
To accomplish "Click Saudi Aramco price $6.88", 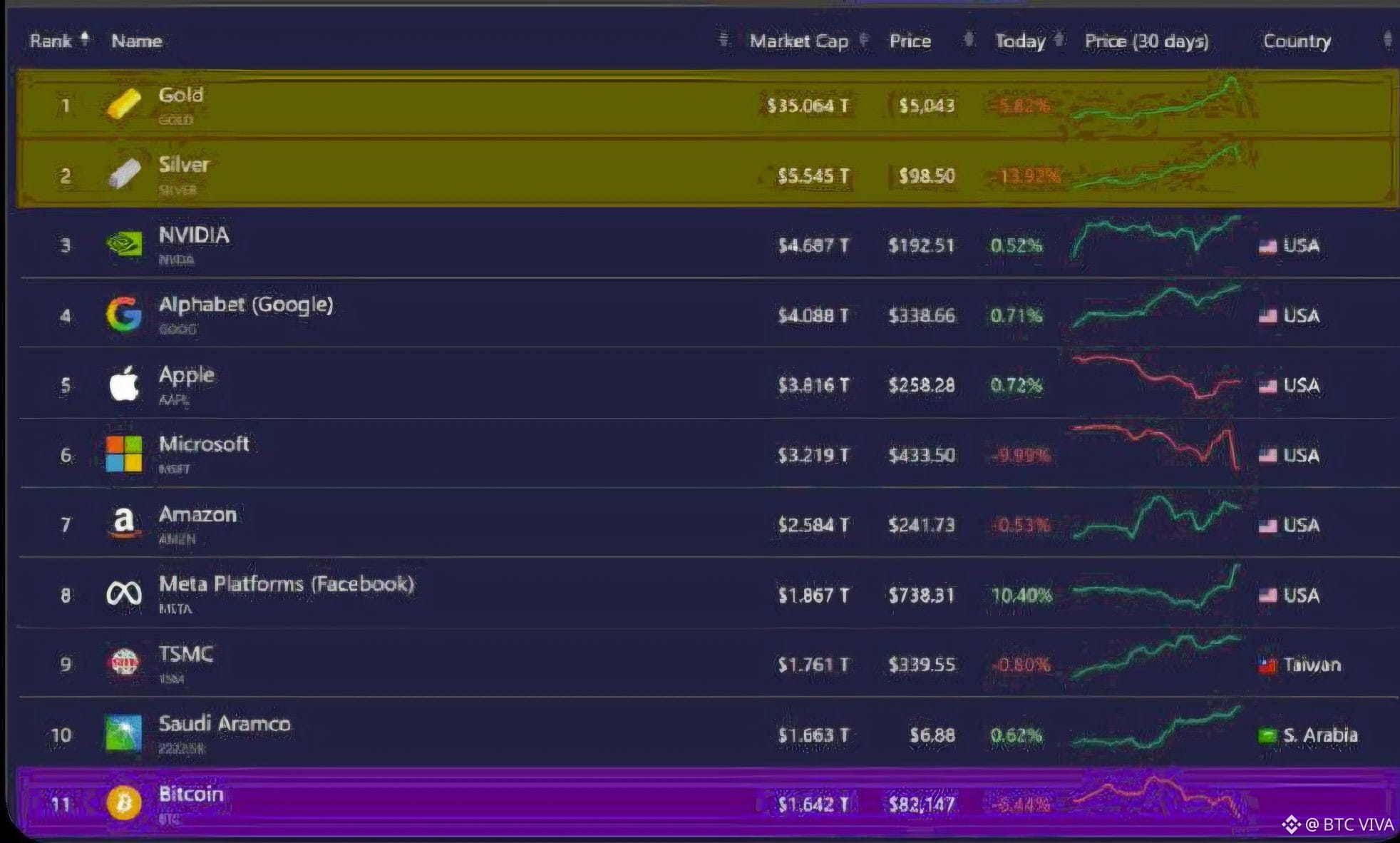I will [x=932, y=735].
